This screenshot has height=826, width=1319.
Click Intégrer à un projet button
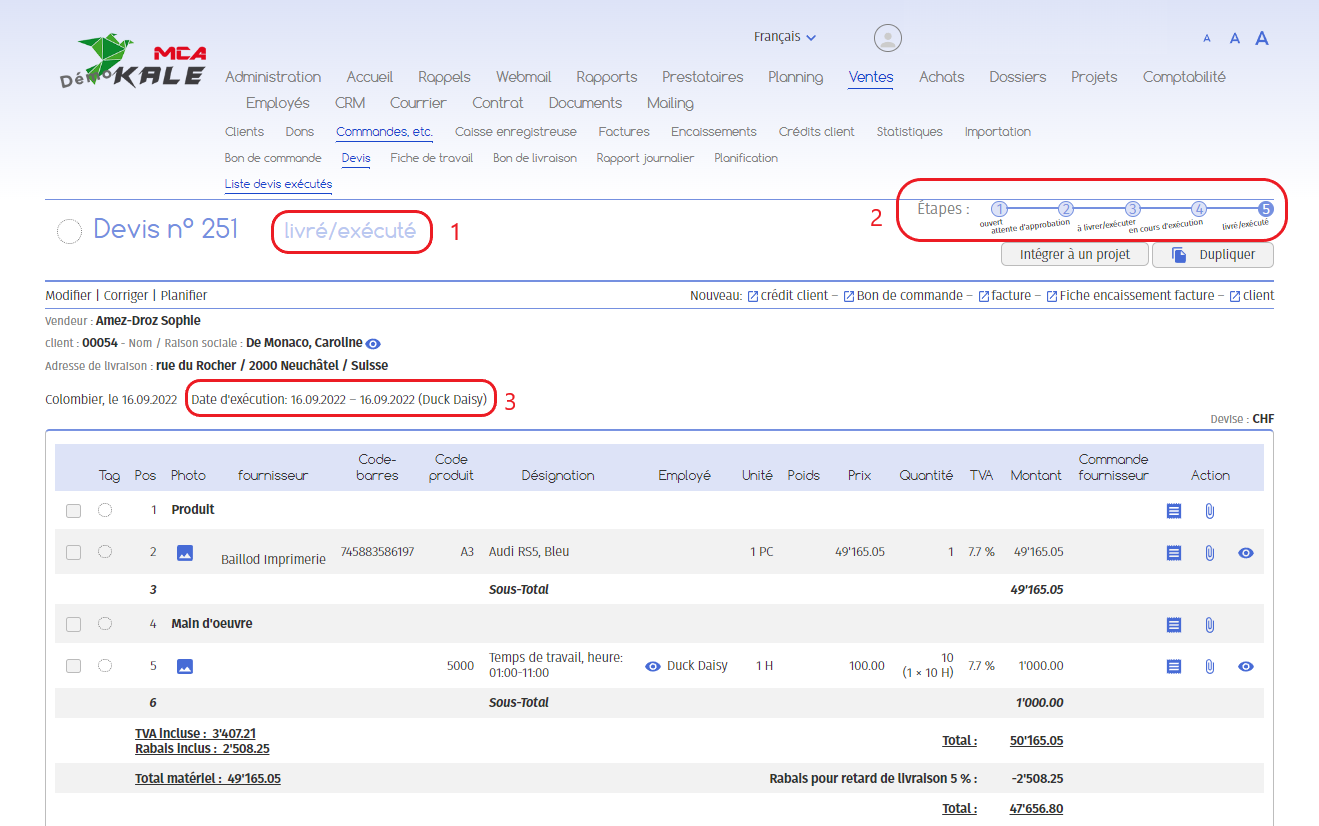tap(1074, 255)
